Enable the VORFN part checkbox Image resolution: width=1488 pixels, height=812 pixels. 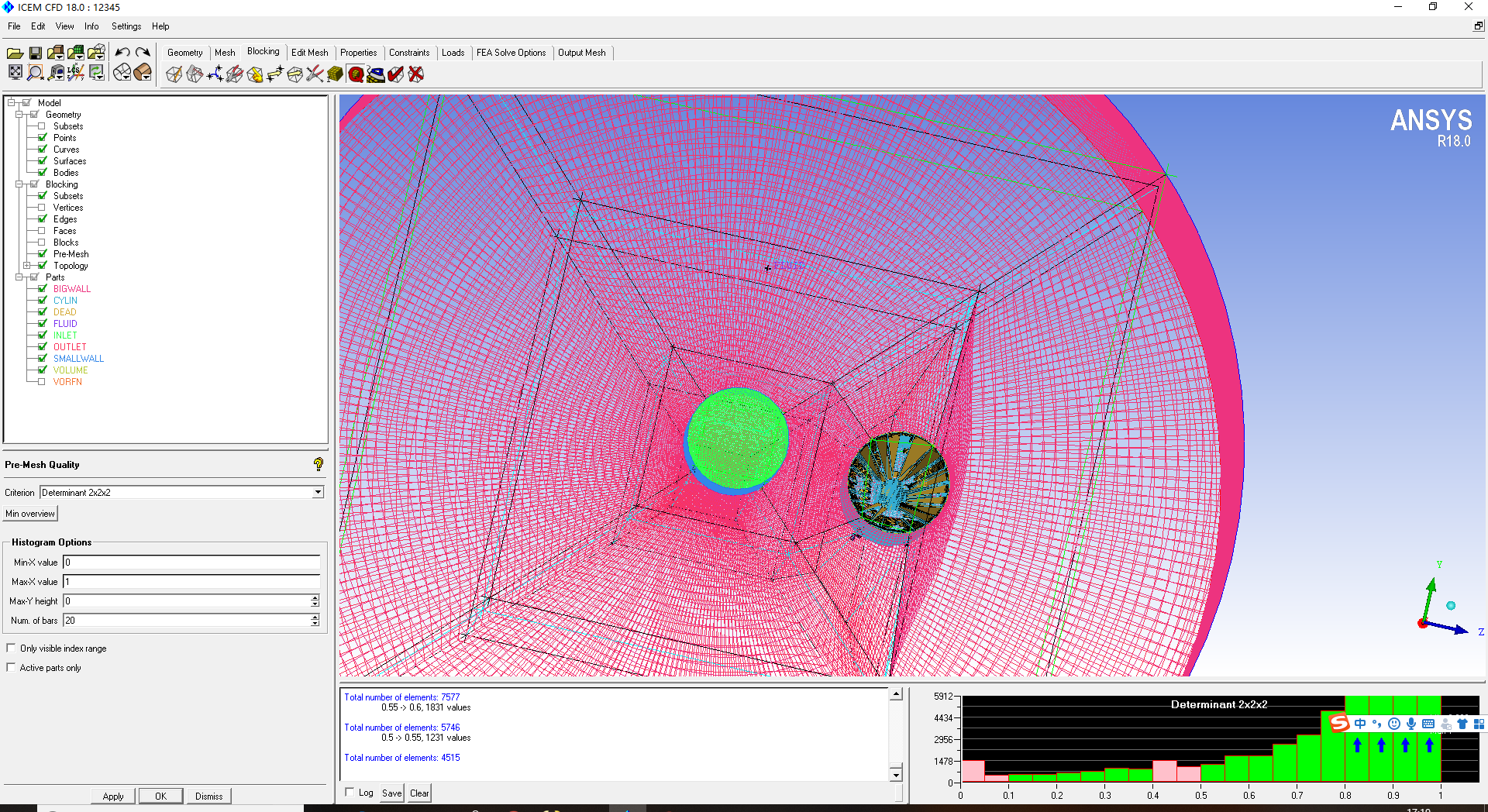(x=43, y=382)
